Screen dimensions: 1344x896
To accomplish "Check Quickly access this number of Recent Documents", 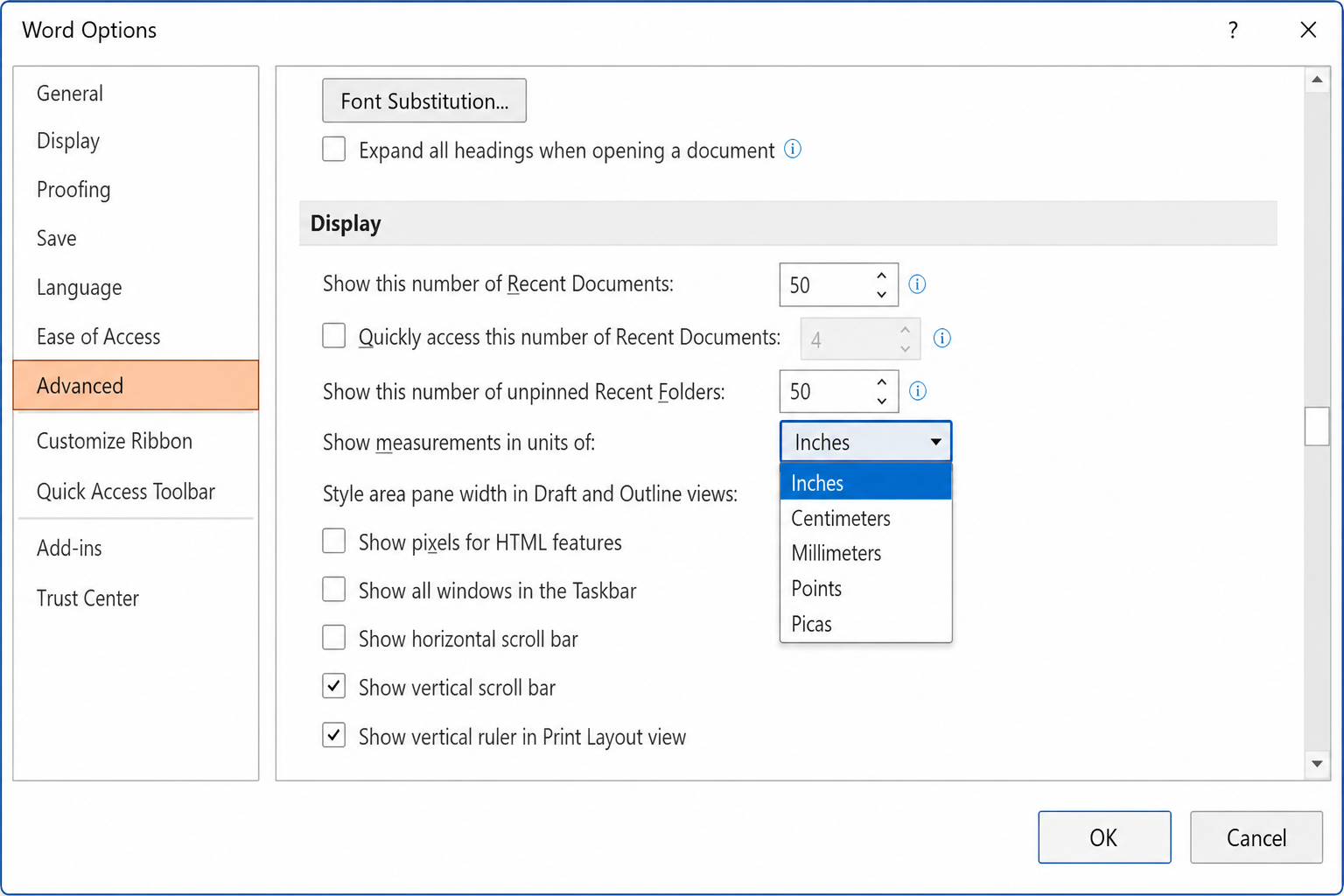I will [334, 336].
